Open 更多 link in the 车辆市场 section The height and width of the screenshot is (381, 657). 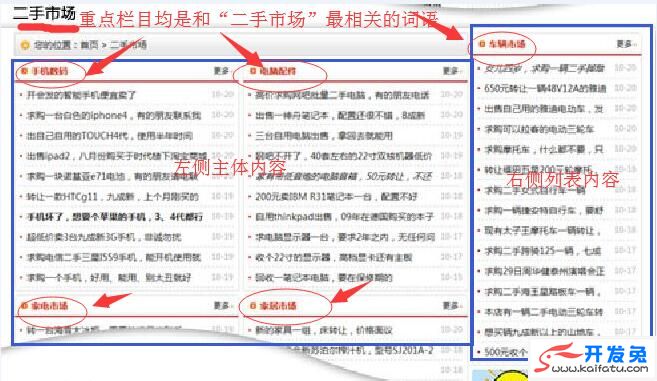[x=625, y=44]
